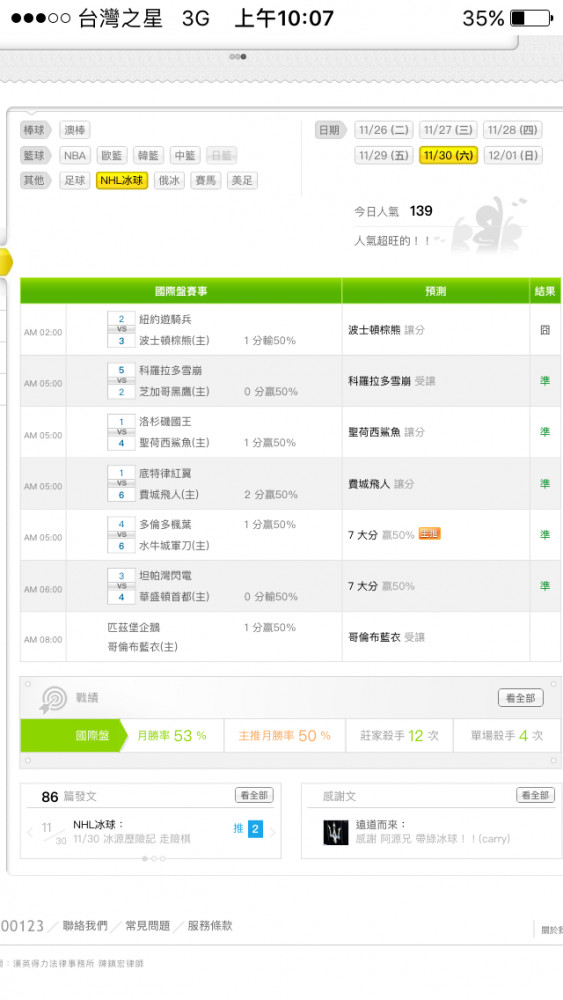Viewport: 563px width, 1000px height.
Task: Open the 遠道而來 thank-you message
Action: coord(433,832)
